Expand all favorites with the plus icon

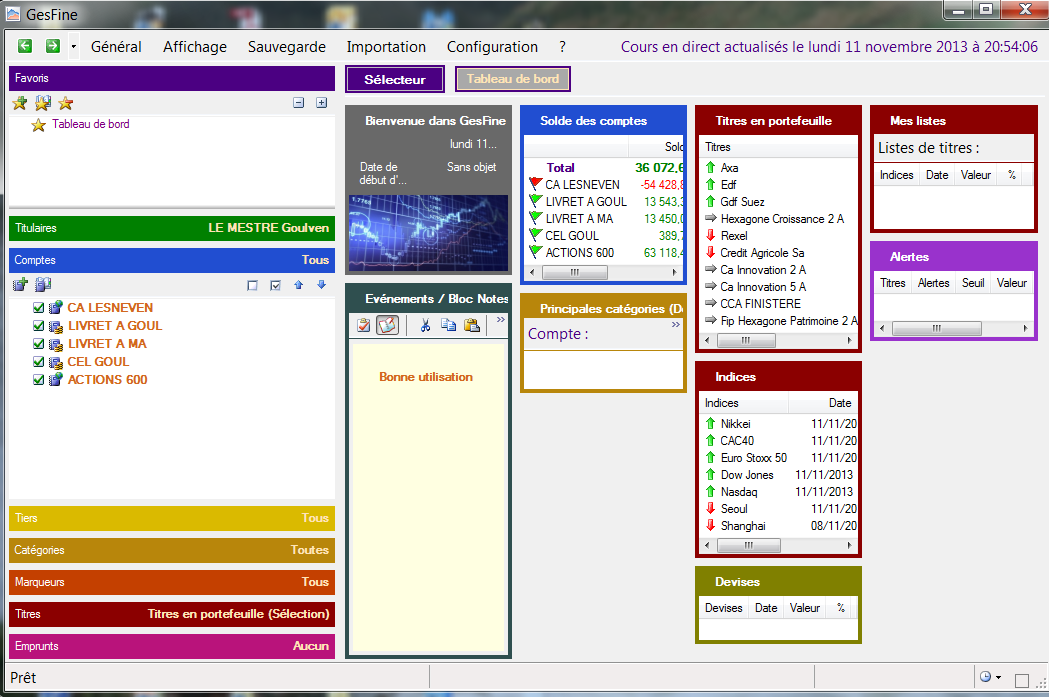[x=321, y=103]
